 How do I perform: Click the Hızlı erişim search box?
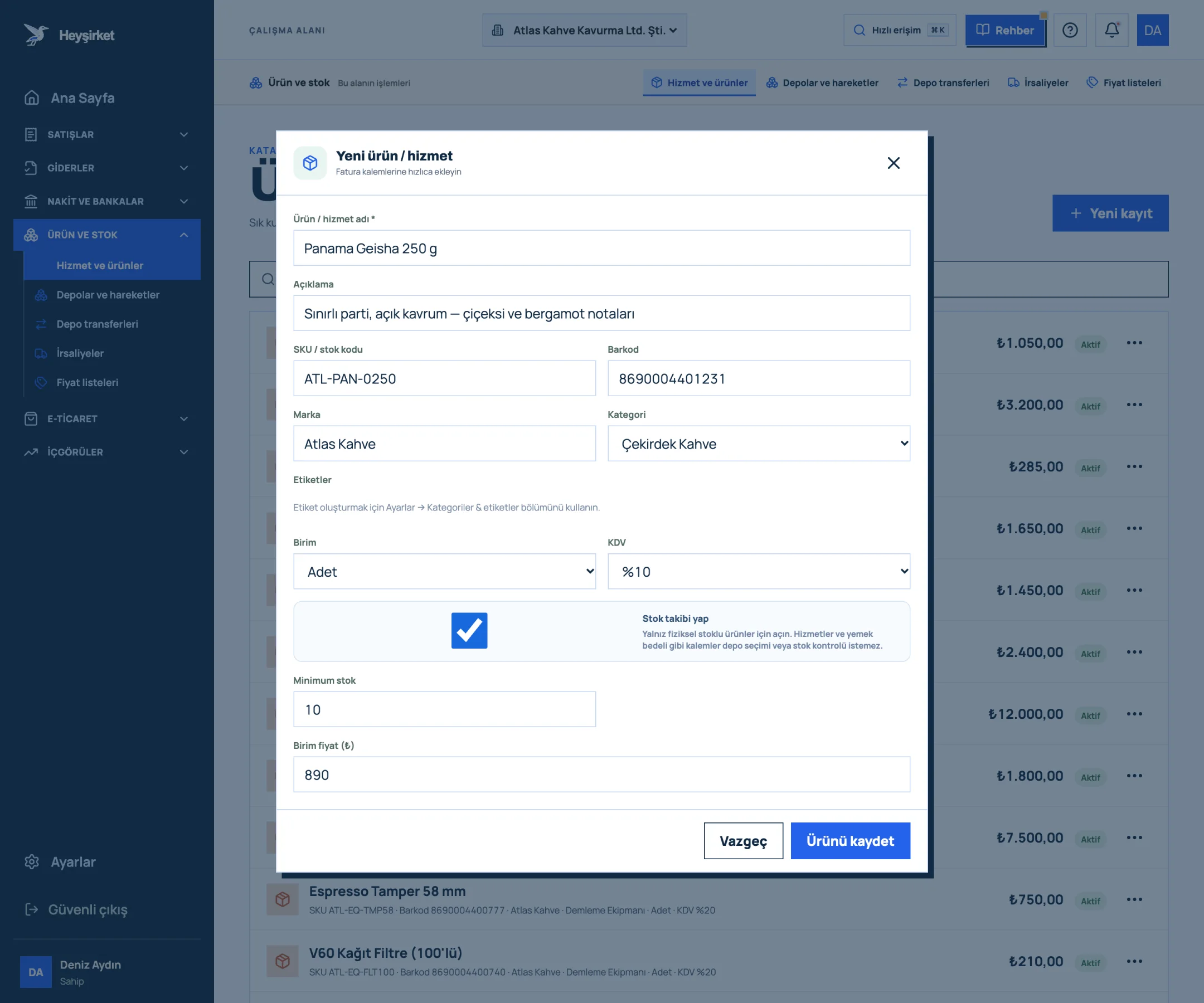(900, 31)
